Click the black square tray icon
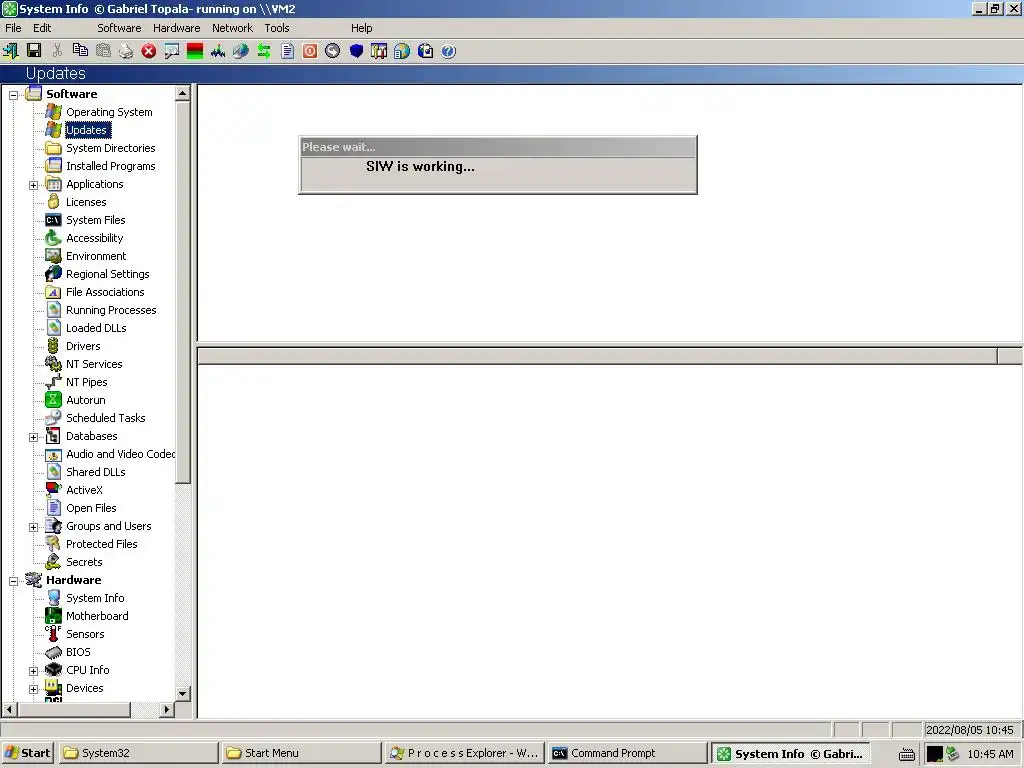 (935, 754)
